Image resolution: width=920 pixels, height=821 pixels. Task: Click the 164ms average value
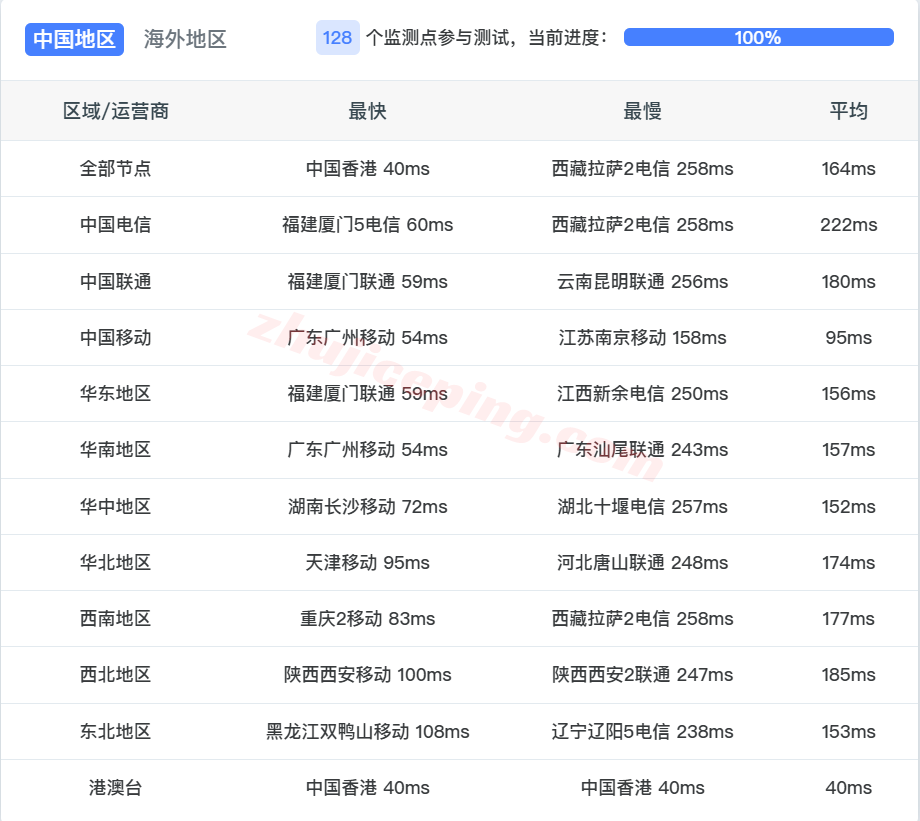pyautogui.click(x=848, y=168)
